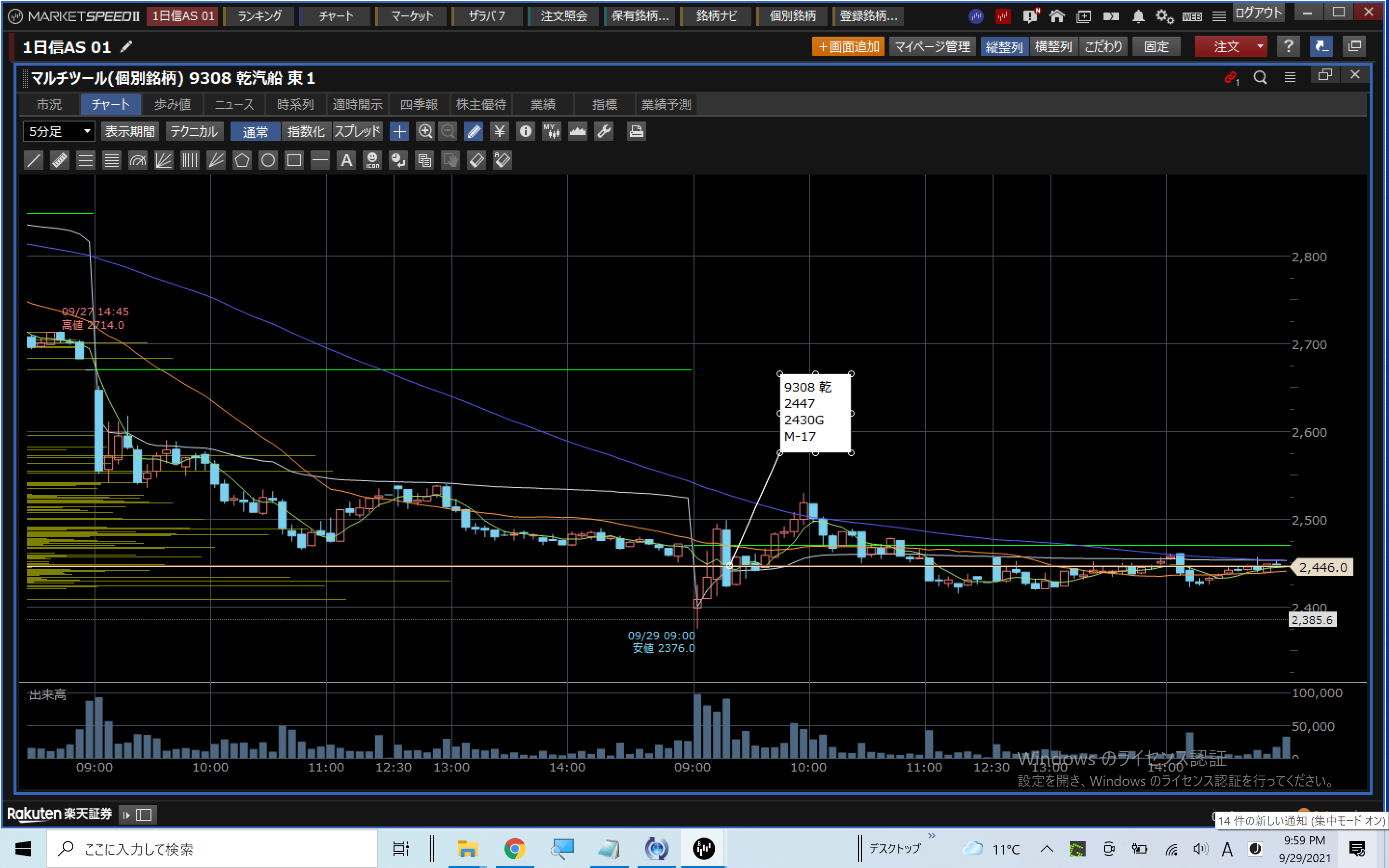Expand the 注文 order dropdown arrow
Viewport: 1389px width, 868px height.
coord(1259,46)
